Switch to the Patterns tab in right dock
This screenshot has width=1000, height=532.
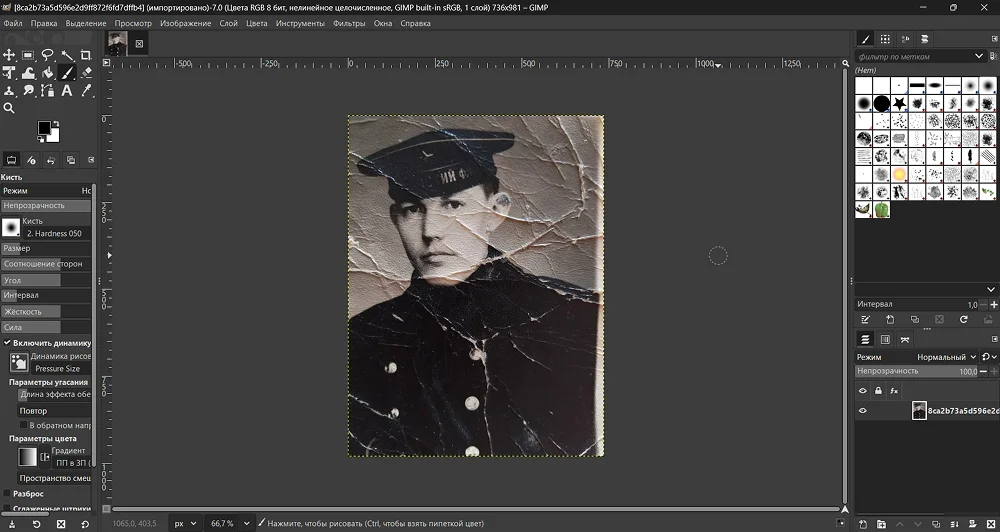click(x=885, y=39)
